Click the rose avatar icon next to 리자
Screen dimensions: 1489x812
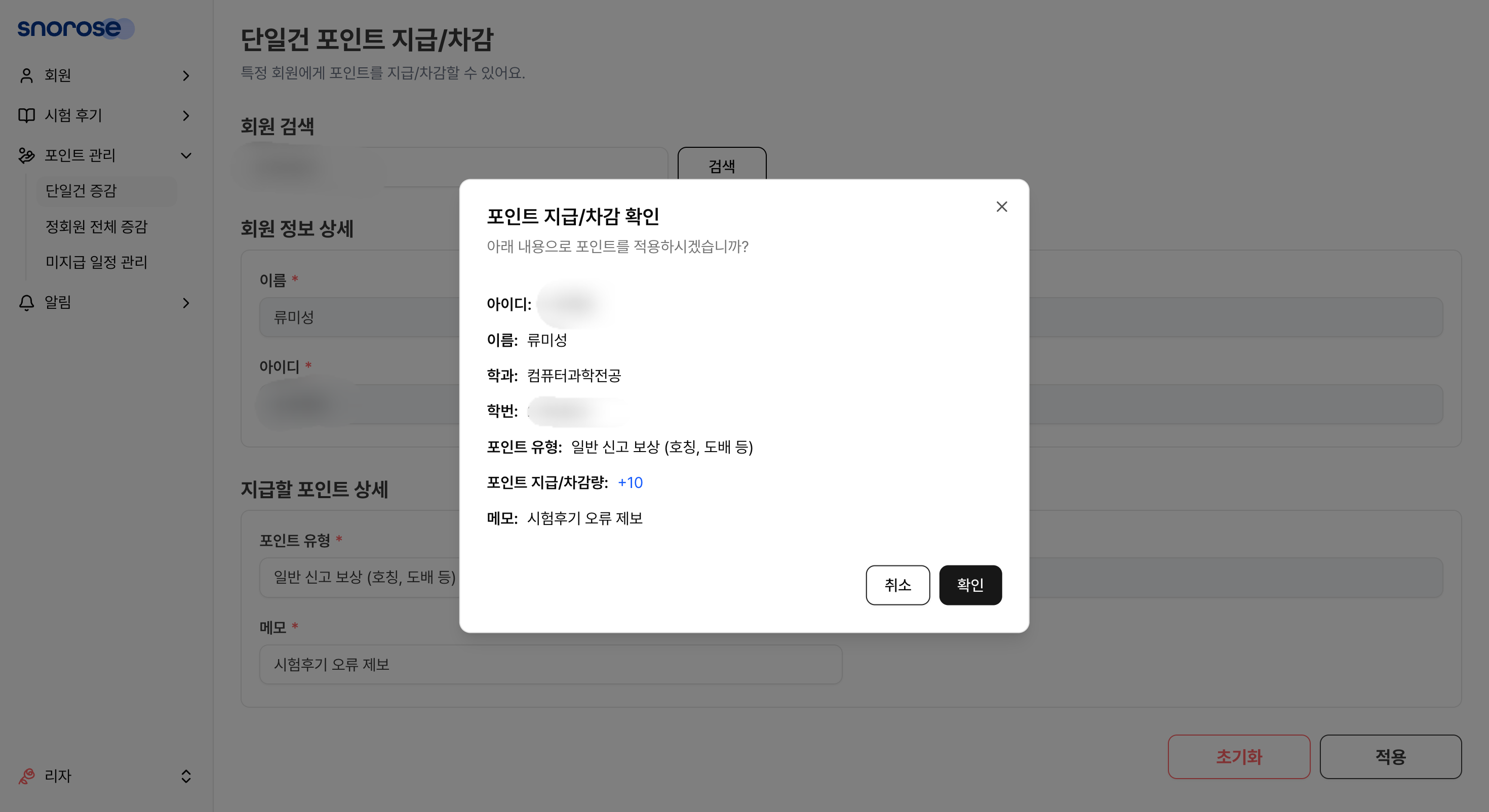tap(26, 776)
